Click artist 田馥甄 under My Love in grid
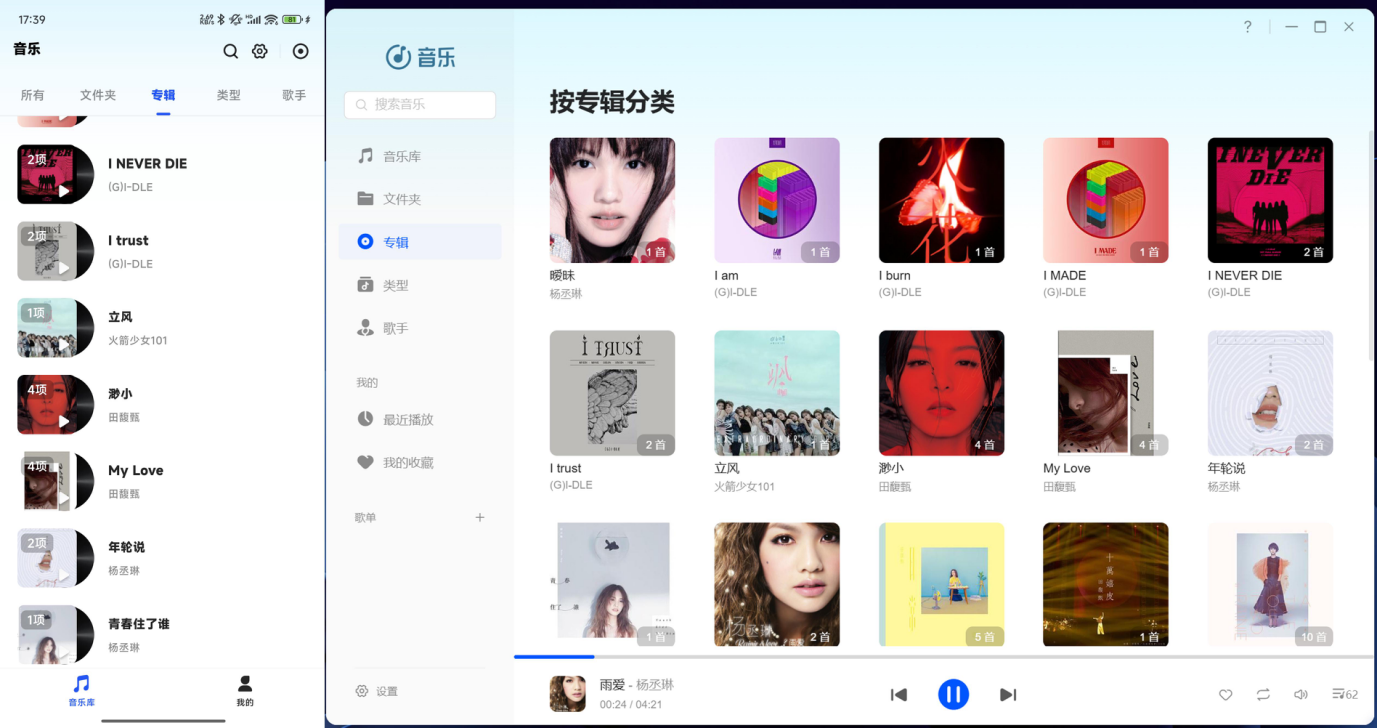 click(1060, 487)
